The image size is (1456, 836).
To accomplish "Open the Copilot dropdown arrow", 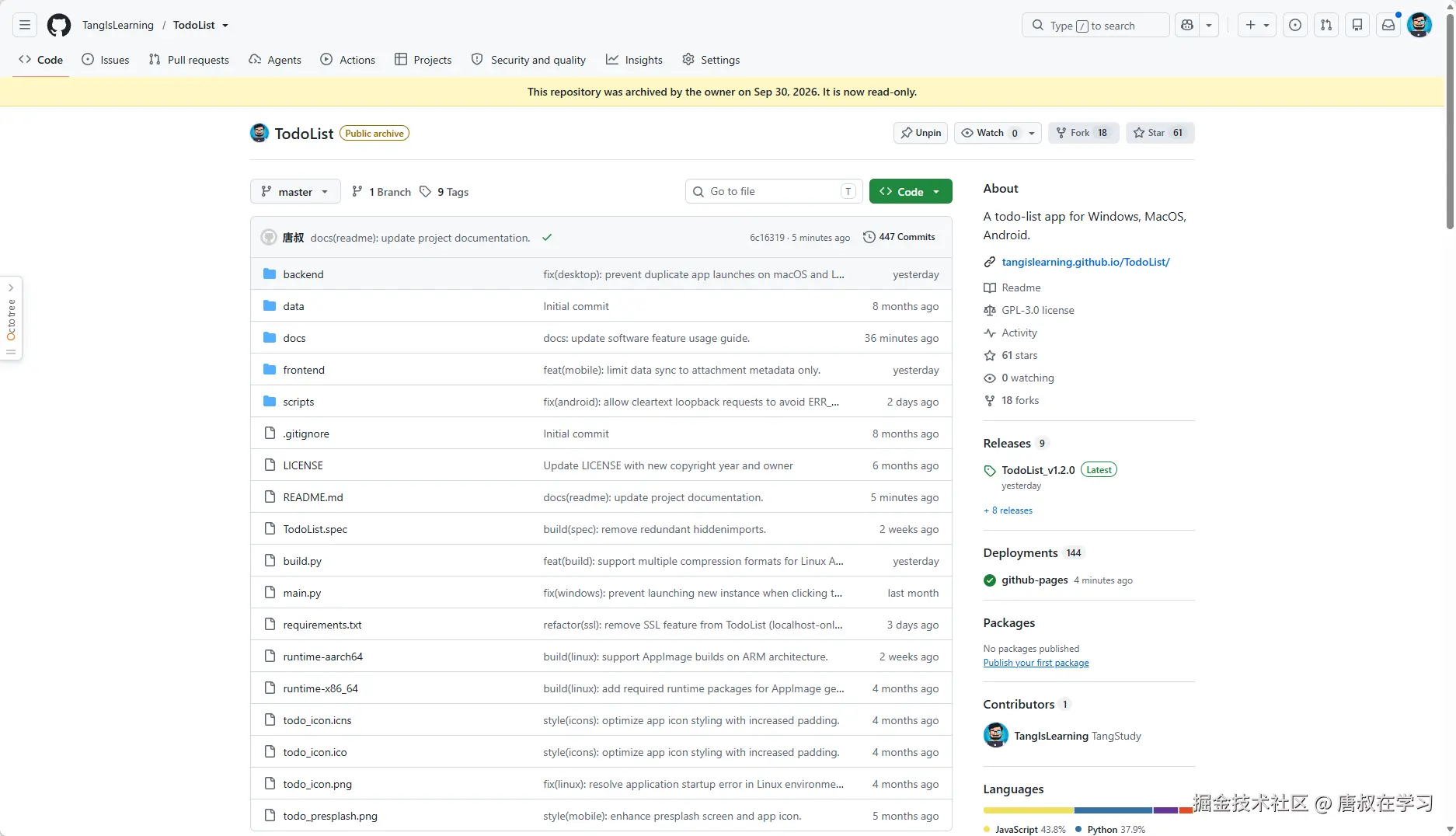I will click(x=1209, y=26).
